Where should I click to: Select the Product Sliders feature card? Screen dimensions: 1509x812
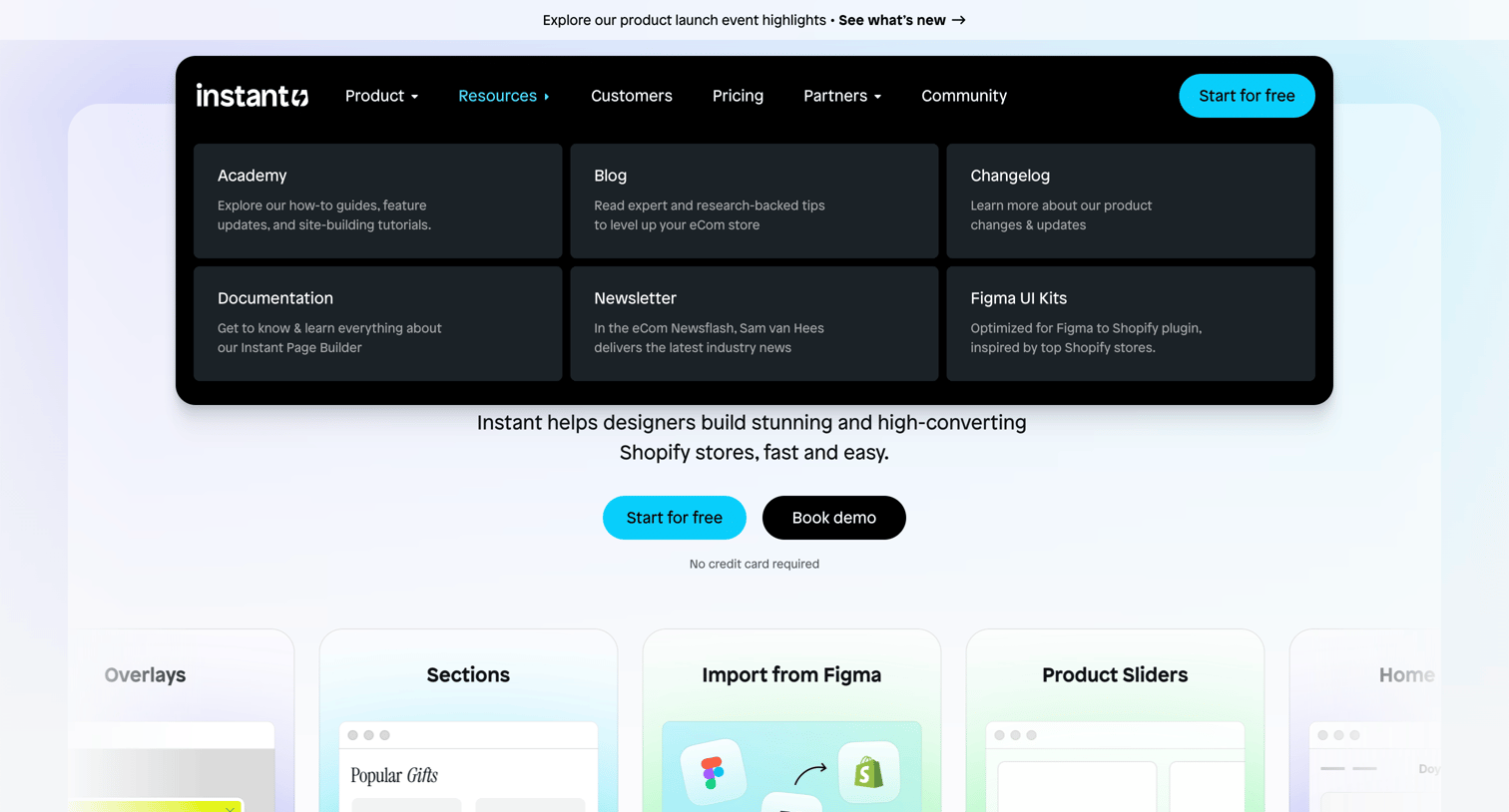1115,720
